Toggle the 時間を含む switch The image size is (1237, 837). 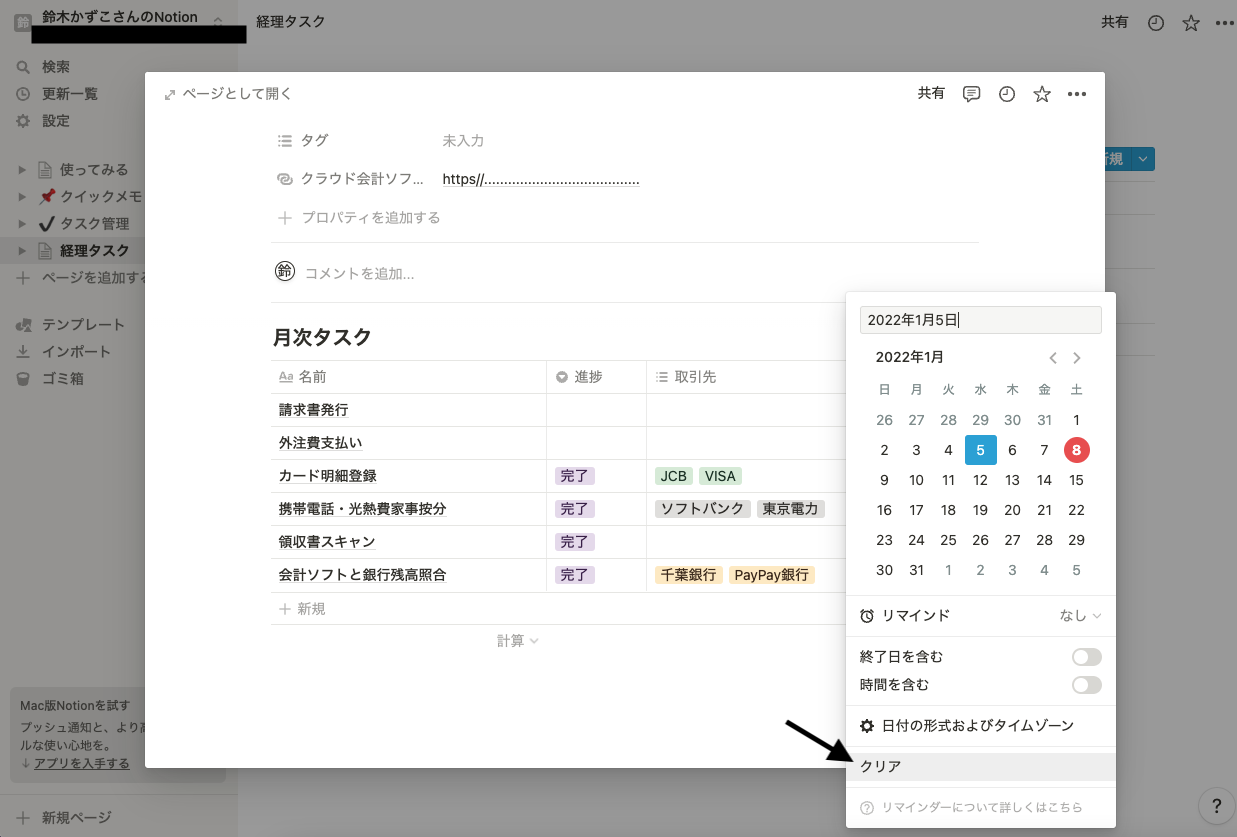pos(1086,685)
